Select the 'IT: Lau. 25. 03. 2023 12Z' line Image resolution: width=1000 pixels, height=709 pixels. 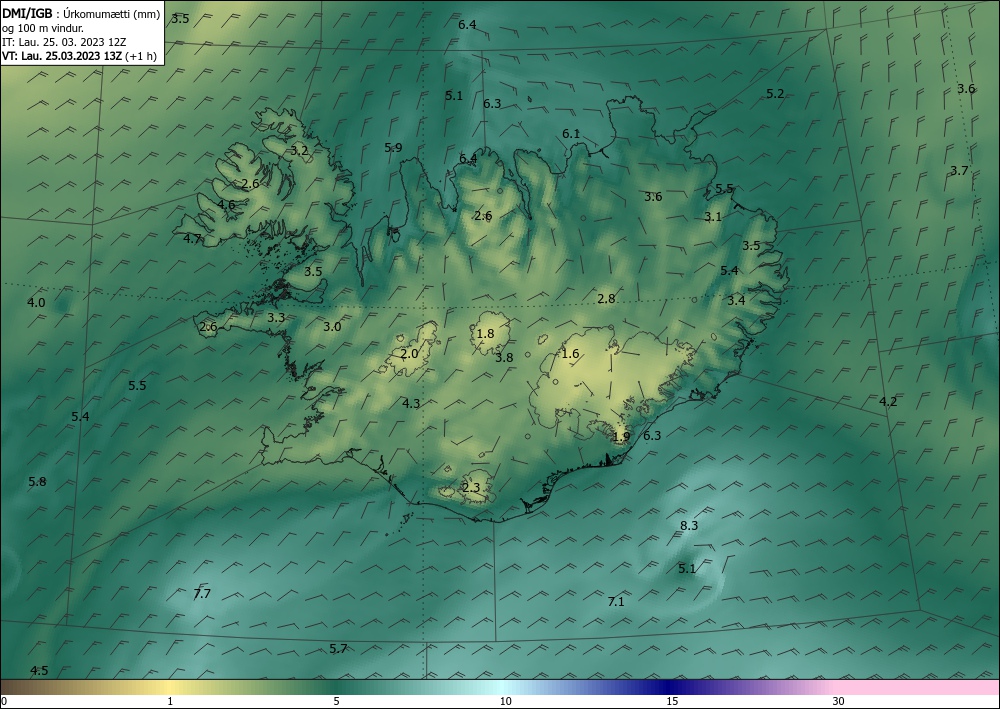[64, 42]
